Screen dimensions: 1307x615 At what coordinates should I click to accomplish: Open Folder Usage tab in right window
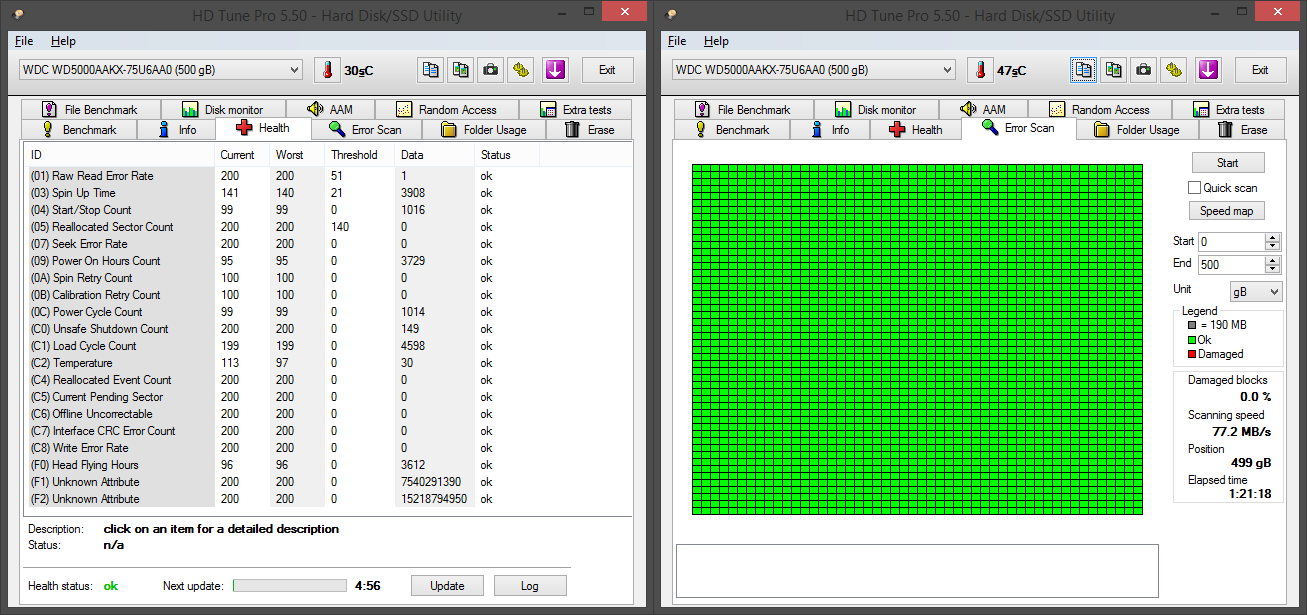click(x=1136, y=130)
